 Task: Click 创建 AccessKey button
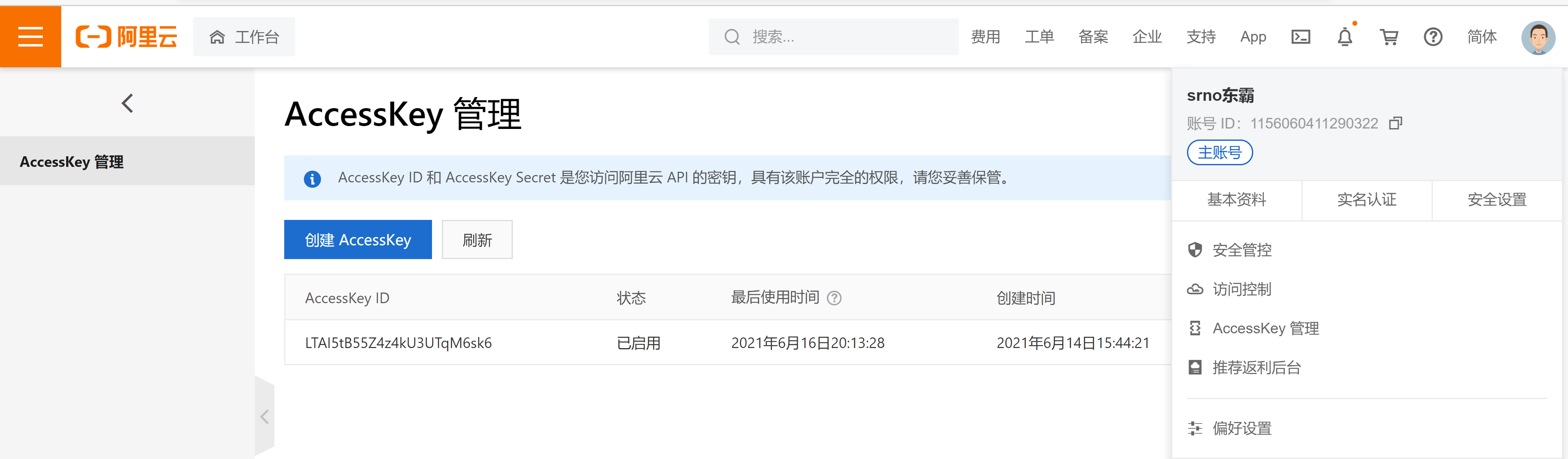click(x=358, y=239)
